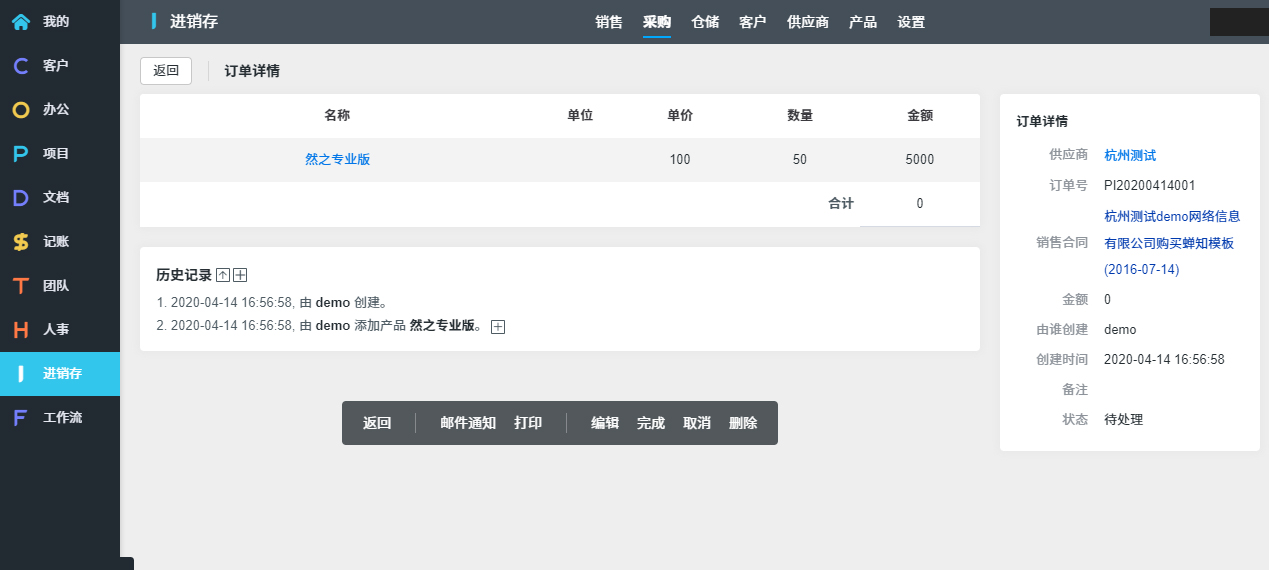Go to the 供应商 tab

(x=808, y=22)
